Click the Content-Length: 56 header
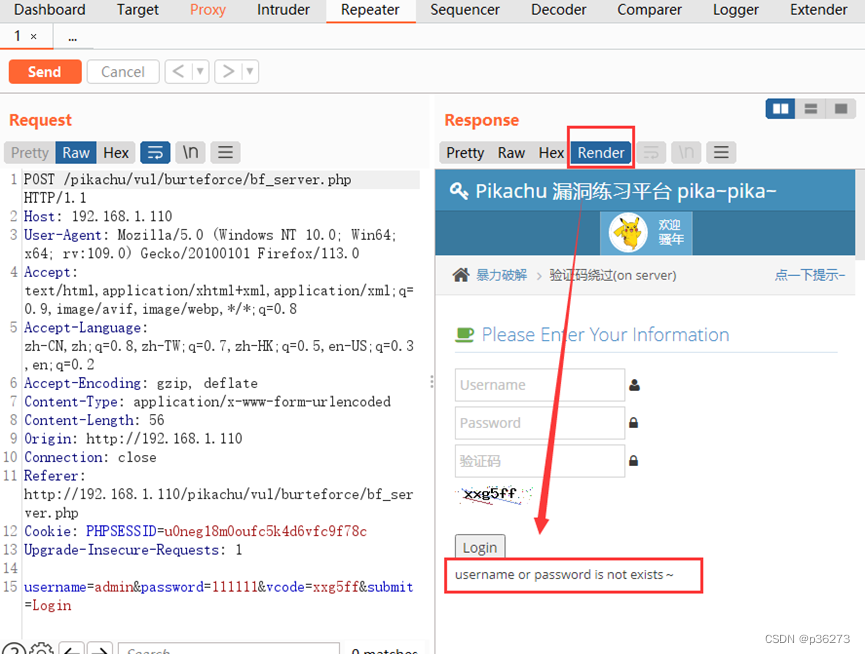865x654 pixels. [x=94, y=420]
